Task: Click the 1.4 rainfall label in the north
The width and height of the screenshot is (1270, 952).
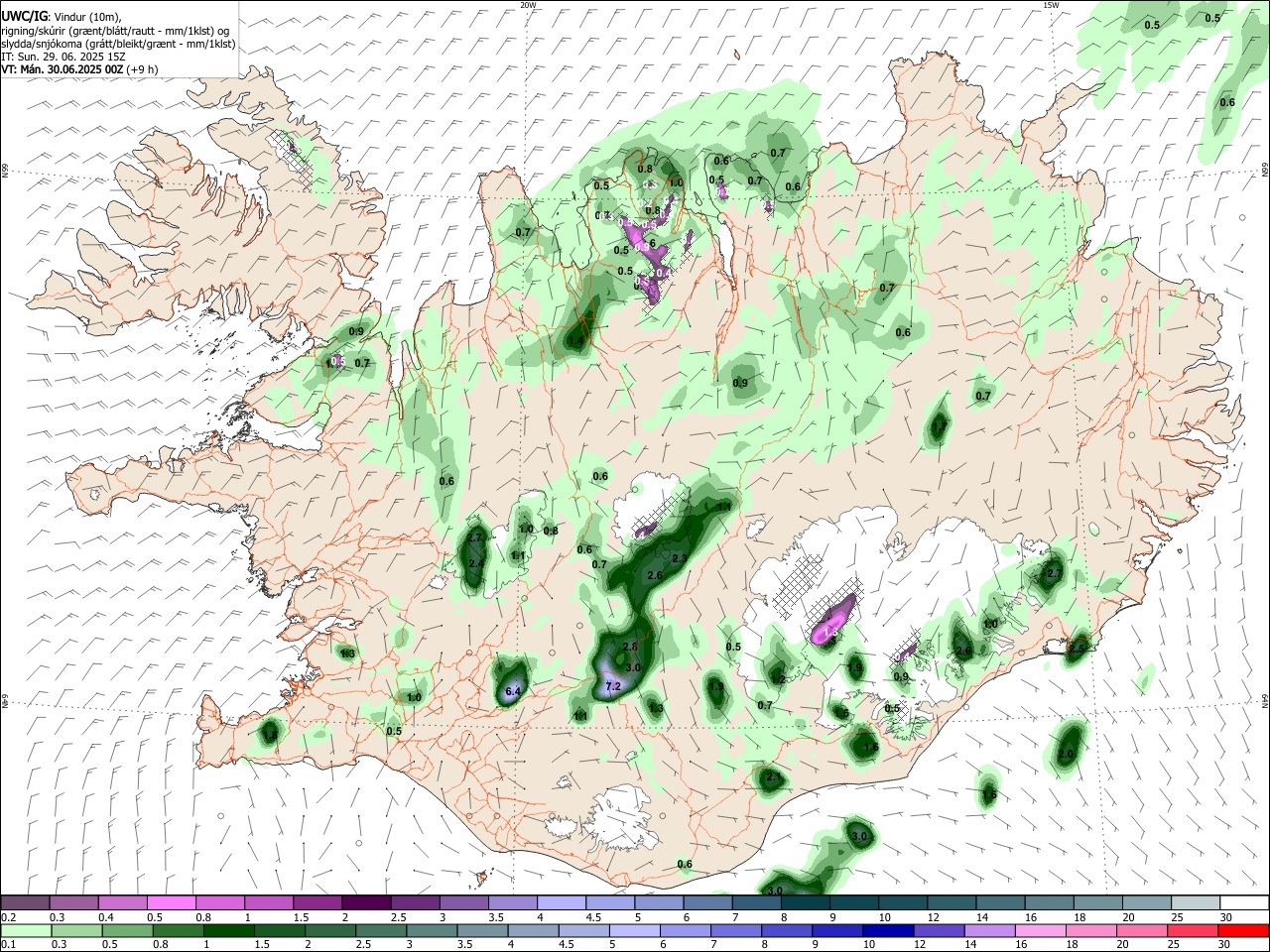Action: pos(576,341)
